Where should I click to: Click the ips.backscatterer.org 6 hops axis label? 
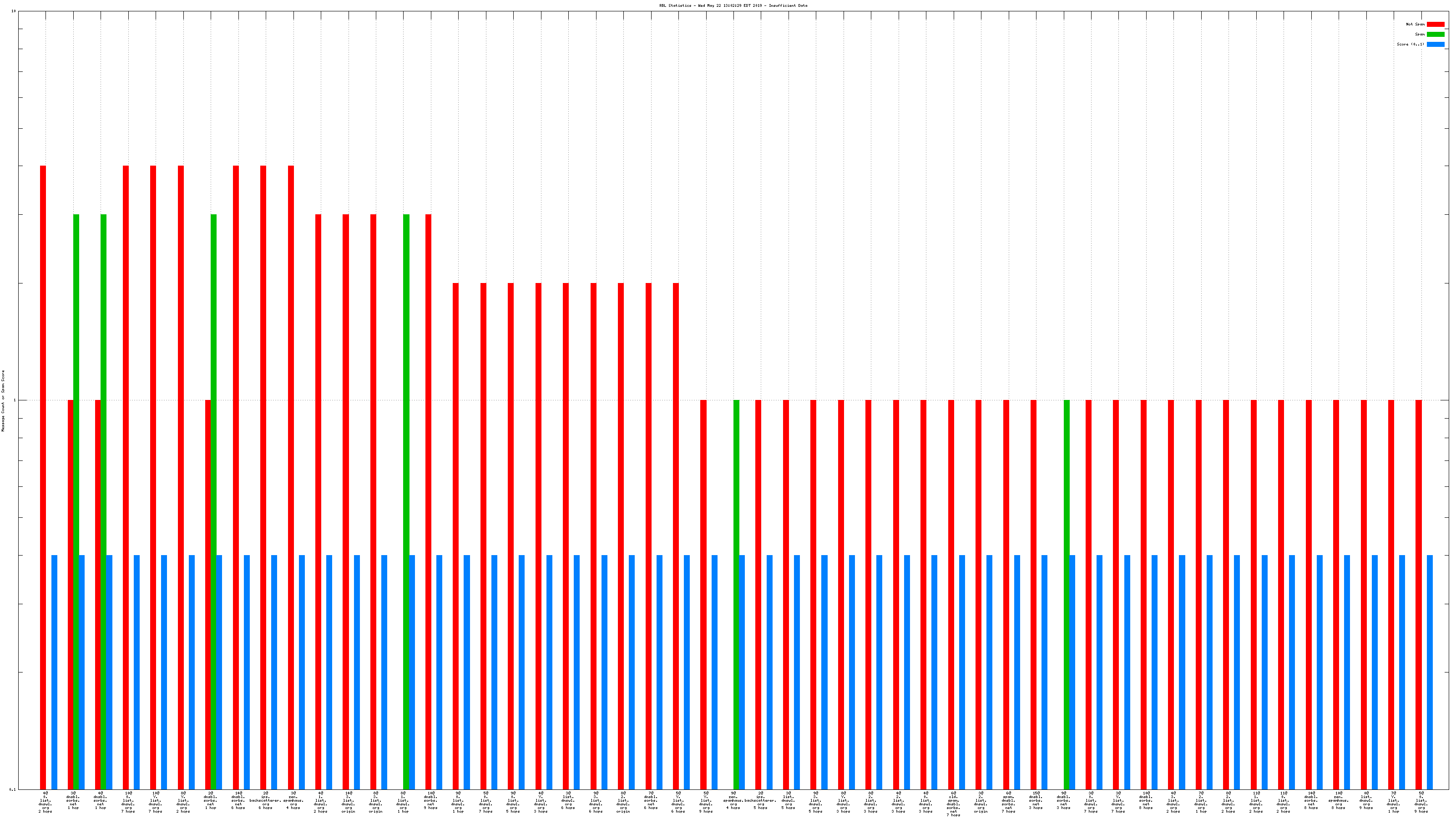coord(266,800)
